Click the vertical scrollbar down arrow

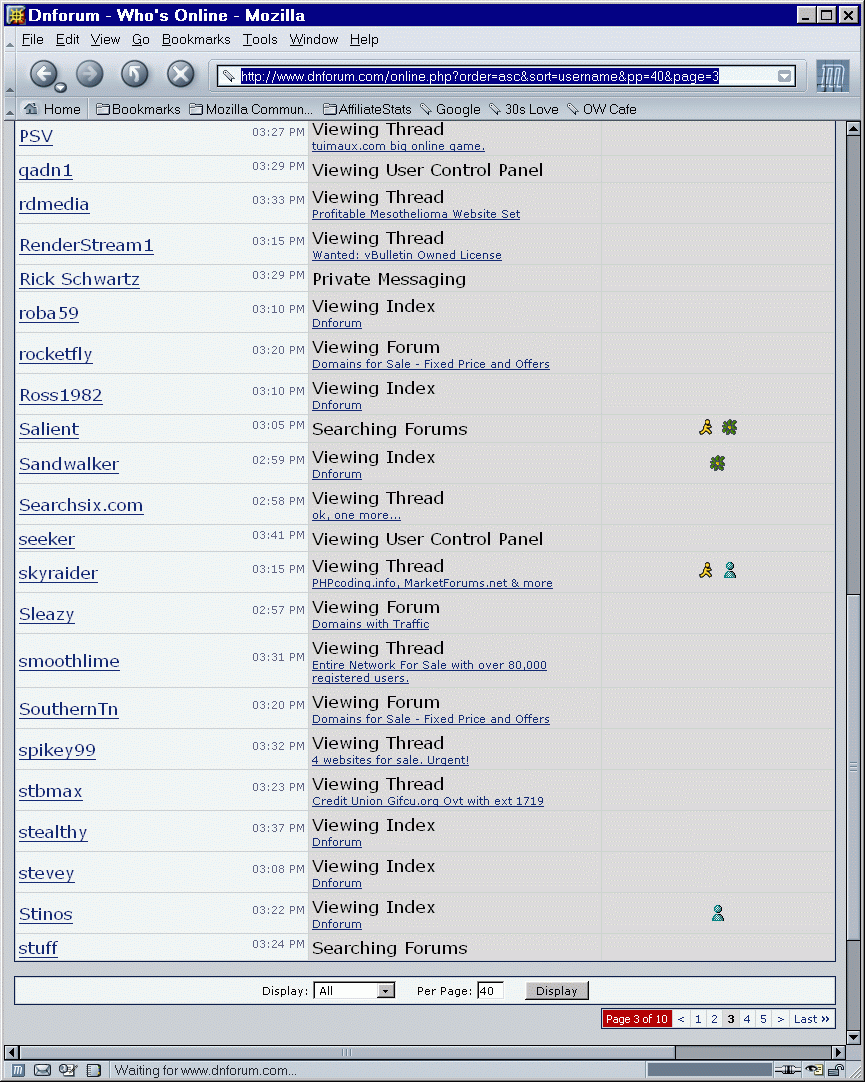(853, 1037)
